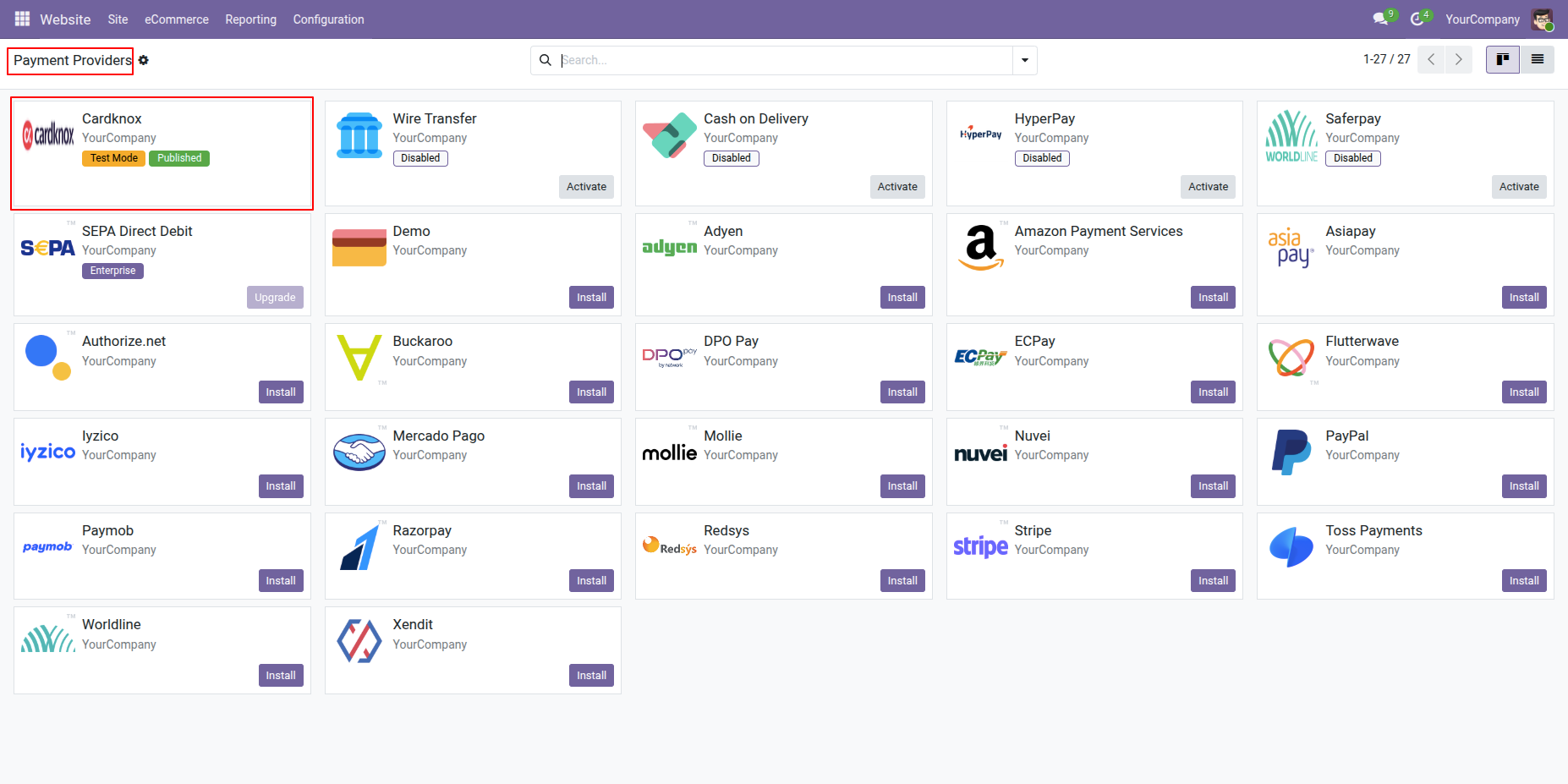Open the Iyzico provider title
Viewport: 1568px width, 784px height.
tap(100, 436)
